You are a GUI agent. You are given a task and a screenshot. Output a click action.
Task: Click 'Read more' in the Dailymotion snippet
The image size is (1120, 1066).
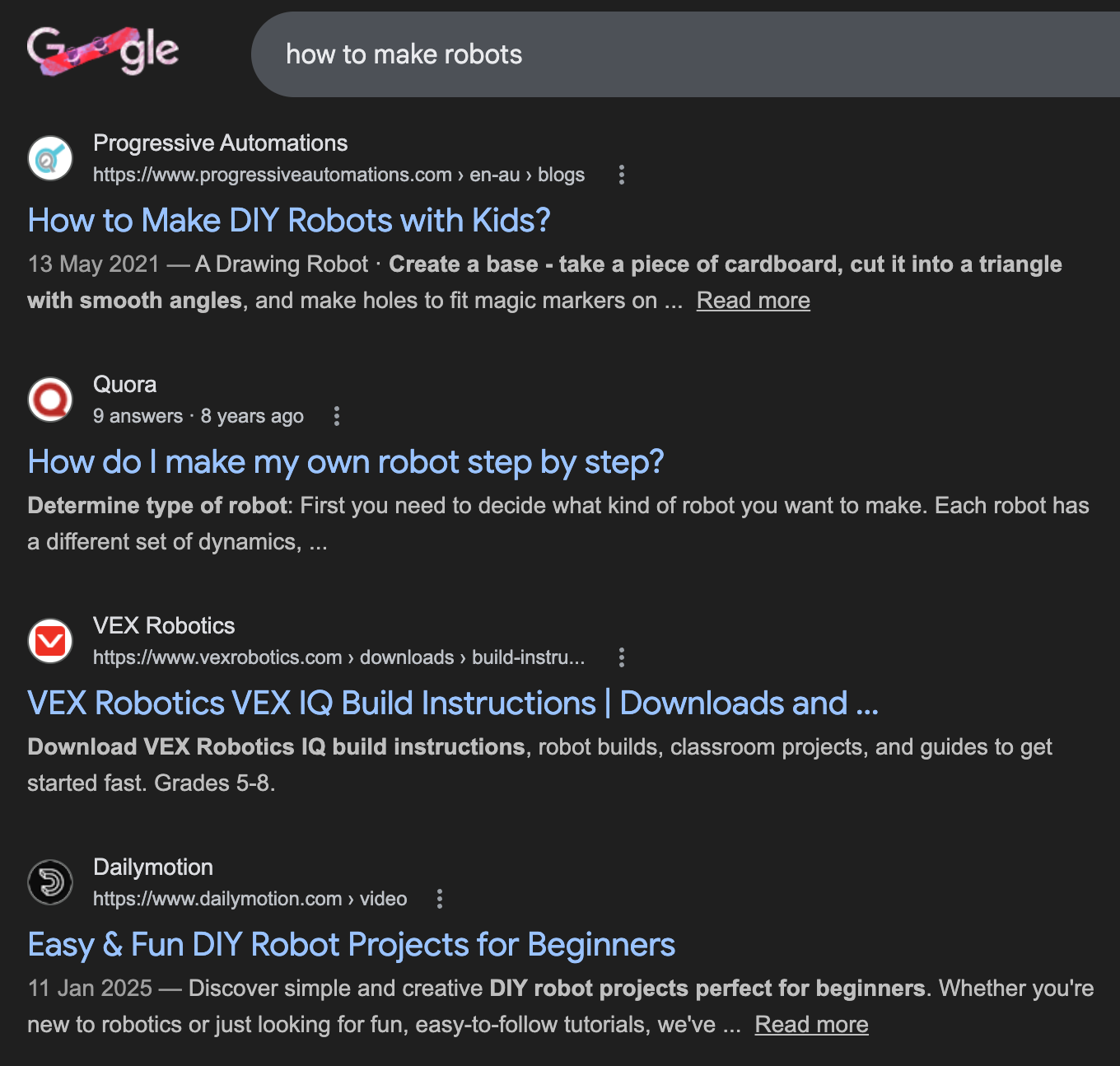coord(811,1025)
